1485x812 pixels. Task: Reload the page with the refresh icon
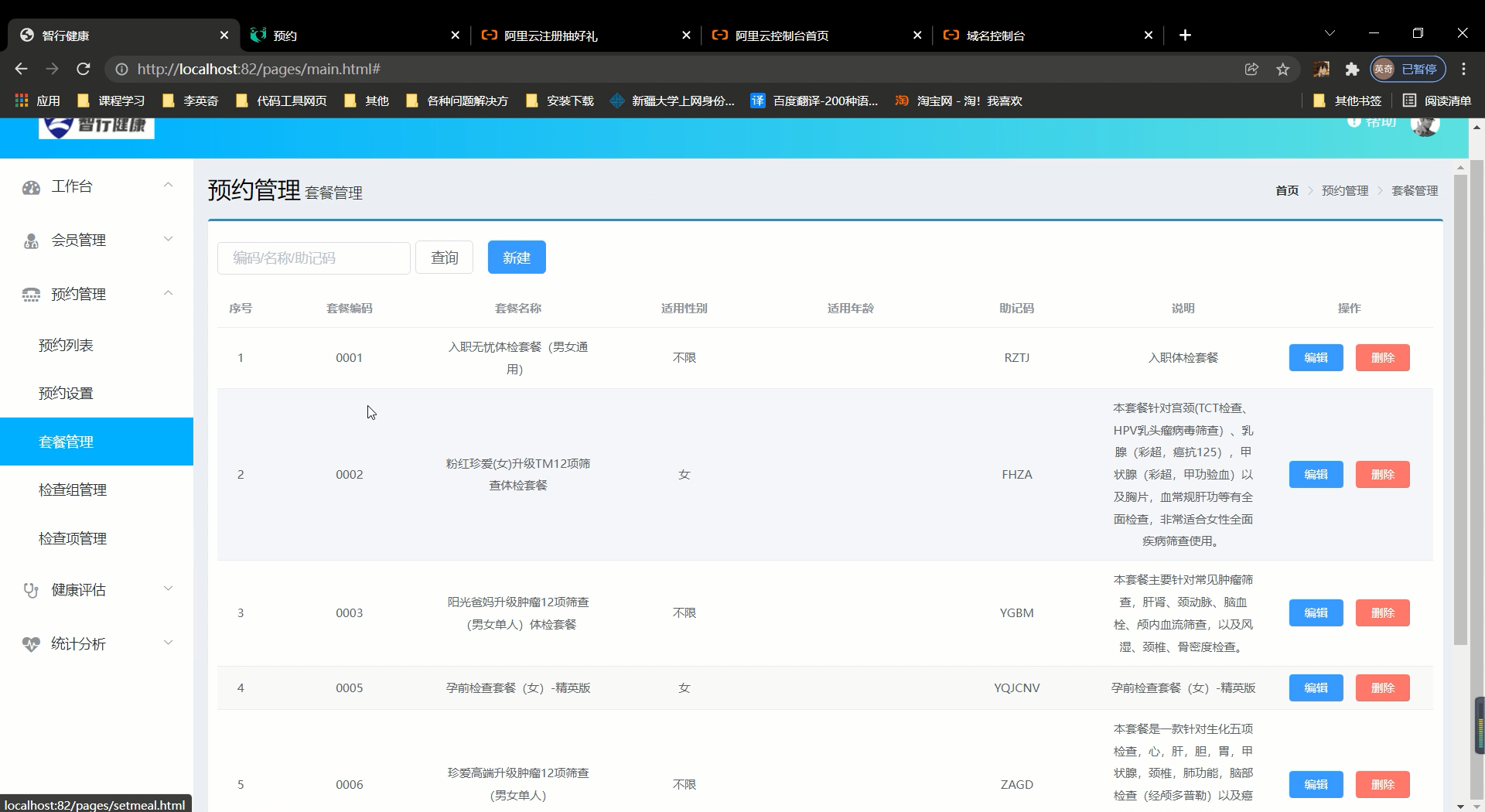tap(84, 69)
